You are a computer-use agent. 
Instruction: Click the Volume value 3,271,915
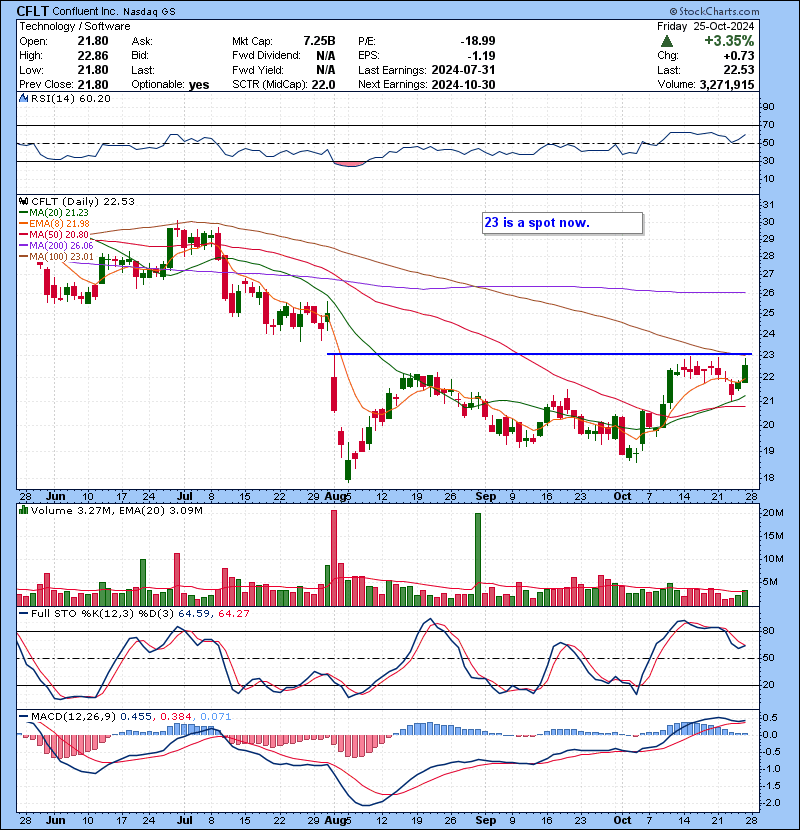(727, 84)
